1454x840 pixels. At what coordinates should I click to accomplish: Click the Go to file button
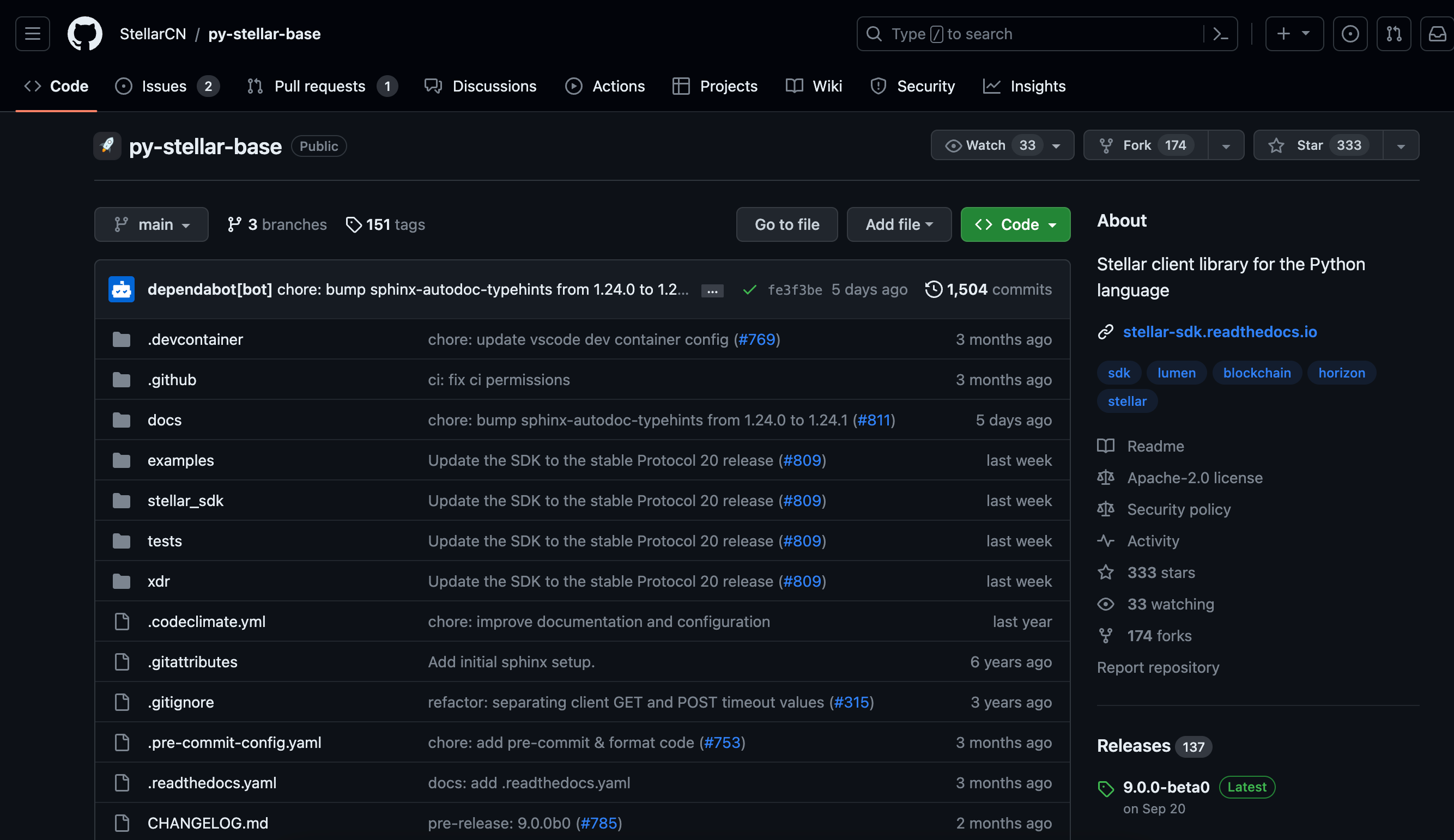click(x=786, y=224)
